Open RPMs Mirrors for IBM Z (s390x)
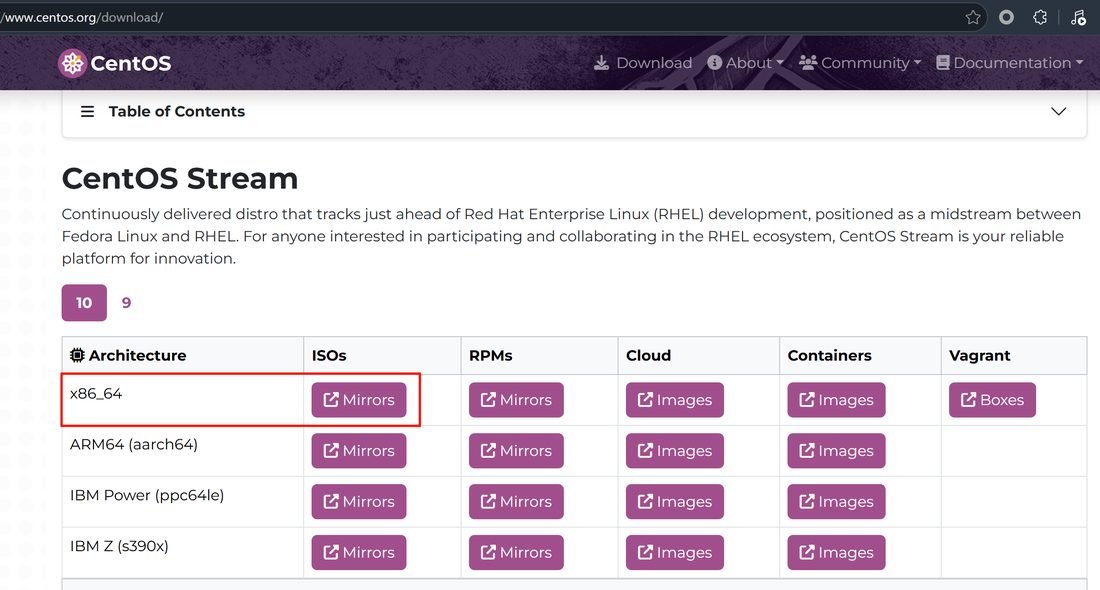Viewport: 1100px width, 590px height. pyautogui.click(x=516, y=553)
